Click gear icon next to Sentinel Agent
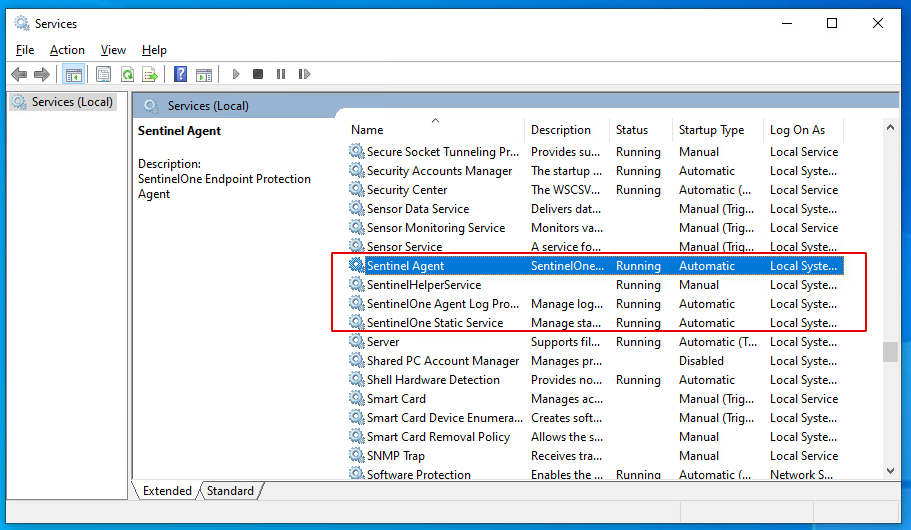 pos(356,266)
